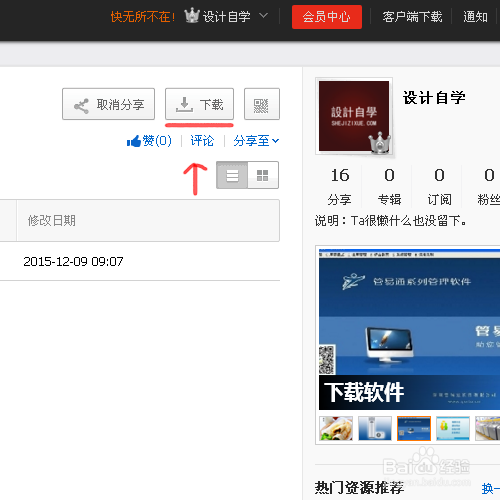Open the 16 分享 count
Screen dimensions: 500x500
(340, 187)
